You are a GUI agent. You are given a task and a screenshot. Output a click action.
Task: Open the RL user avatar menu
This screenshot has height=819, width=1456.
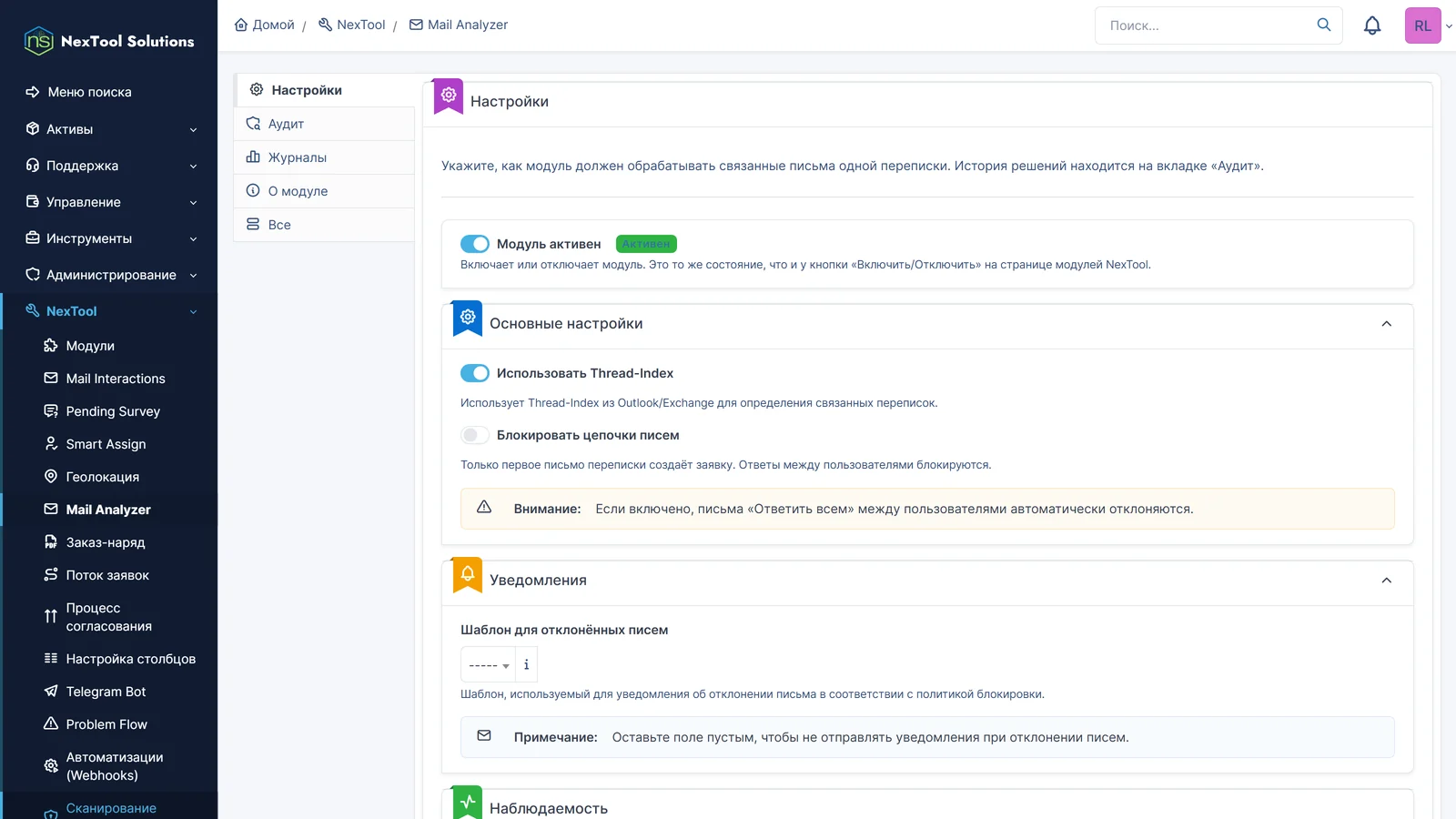tap(1423, 25)
